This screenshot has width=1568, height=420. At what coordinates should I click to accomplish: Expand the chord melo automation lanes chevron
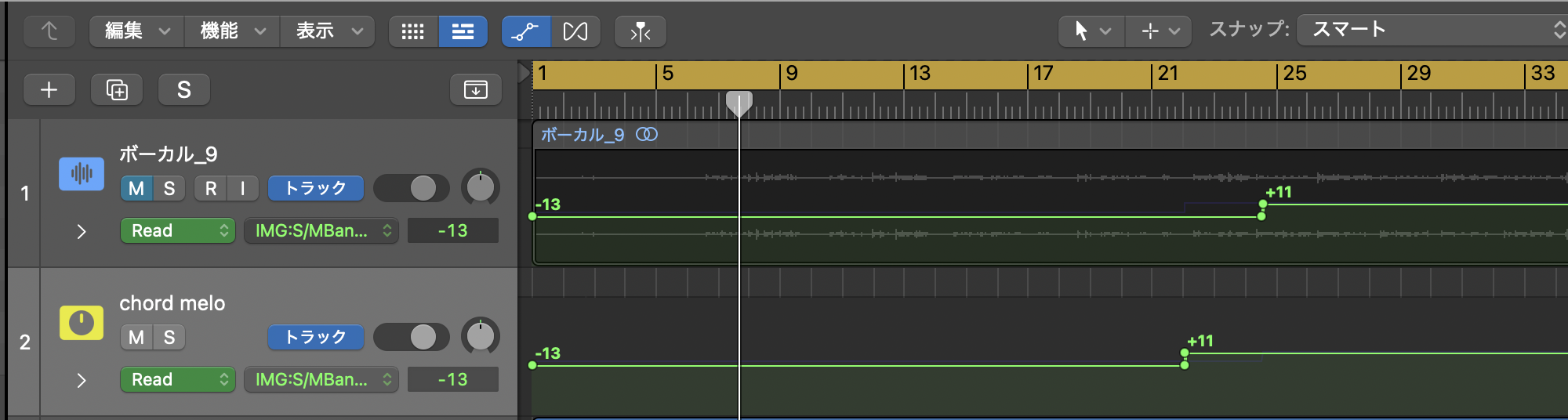pos(82,380)
